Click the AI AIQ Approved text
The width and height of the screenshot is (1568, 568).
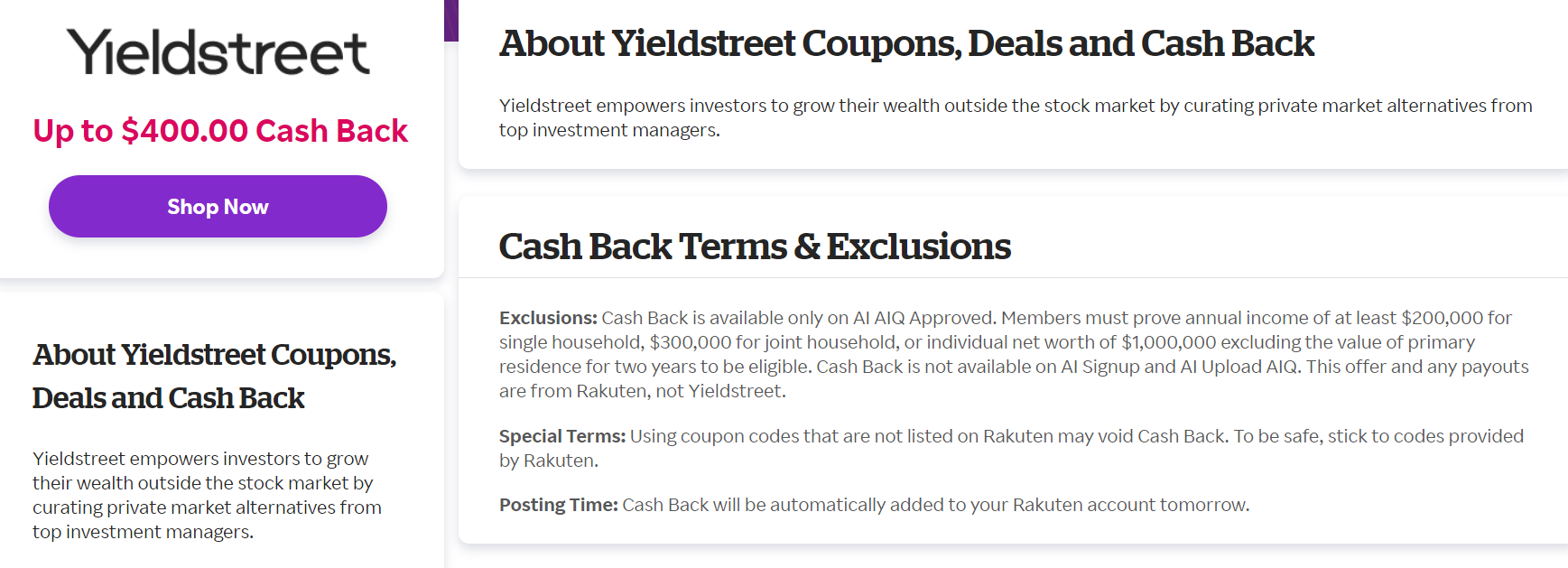923,318
